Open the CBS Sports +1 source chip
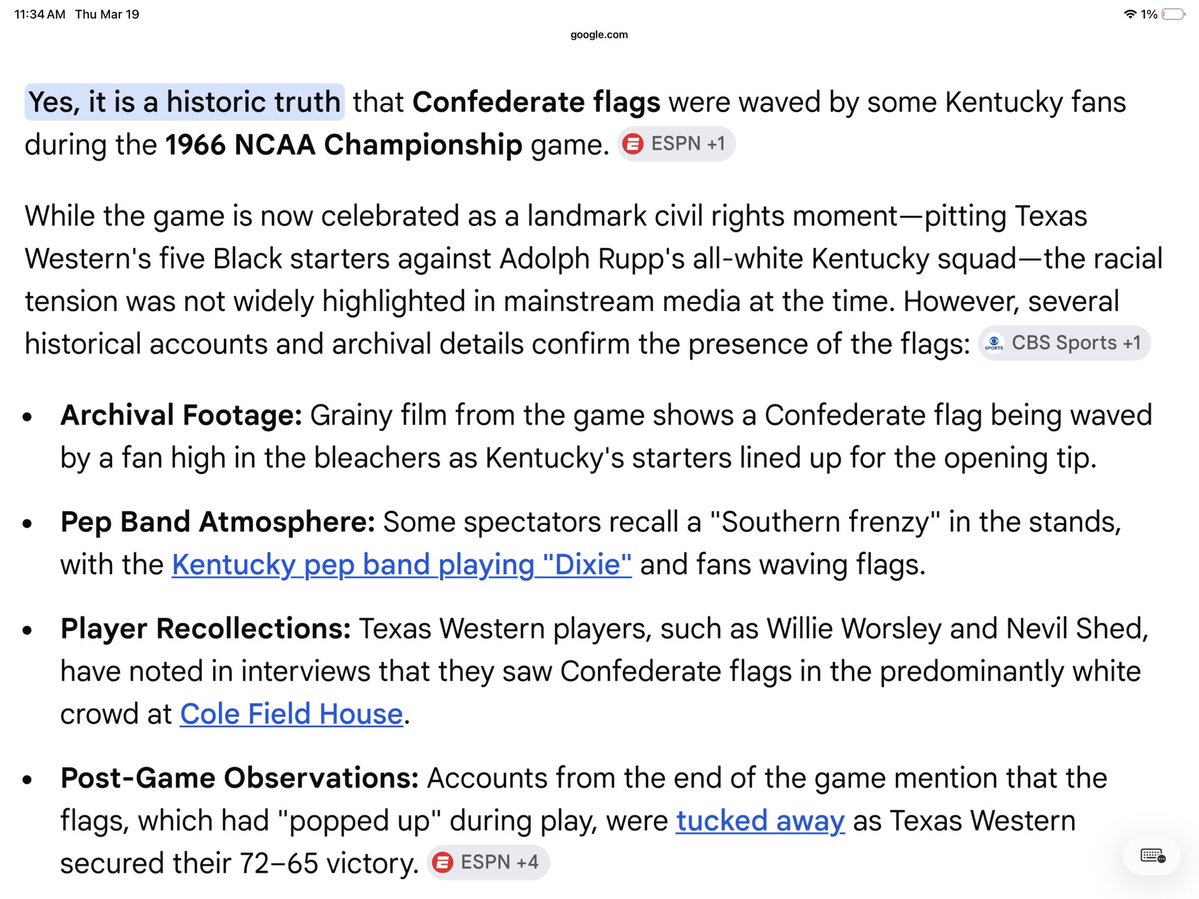 pyautogui.click(x=1064, y=342)
